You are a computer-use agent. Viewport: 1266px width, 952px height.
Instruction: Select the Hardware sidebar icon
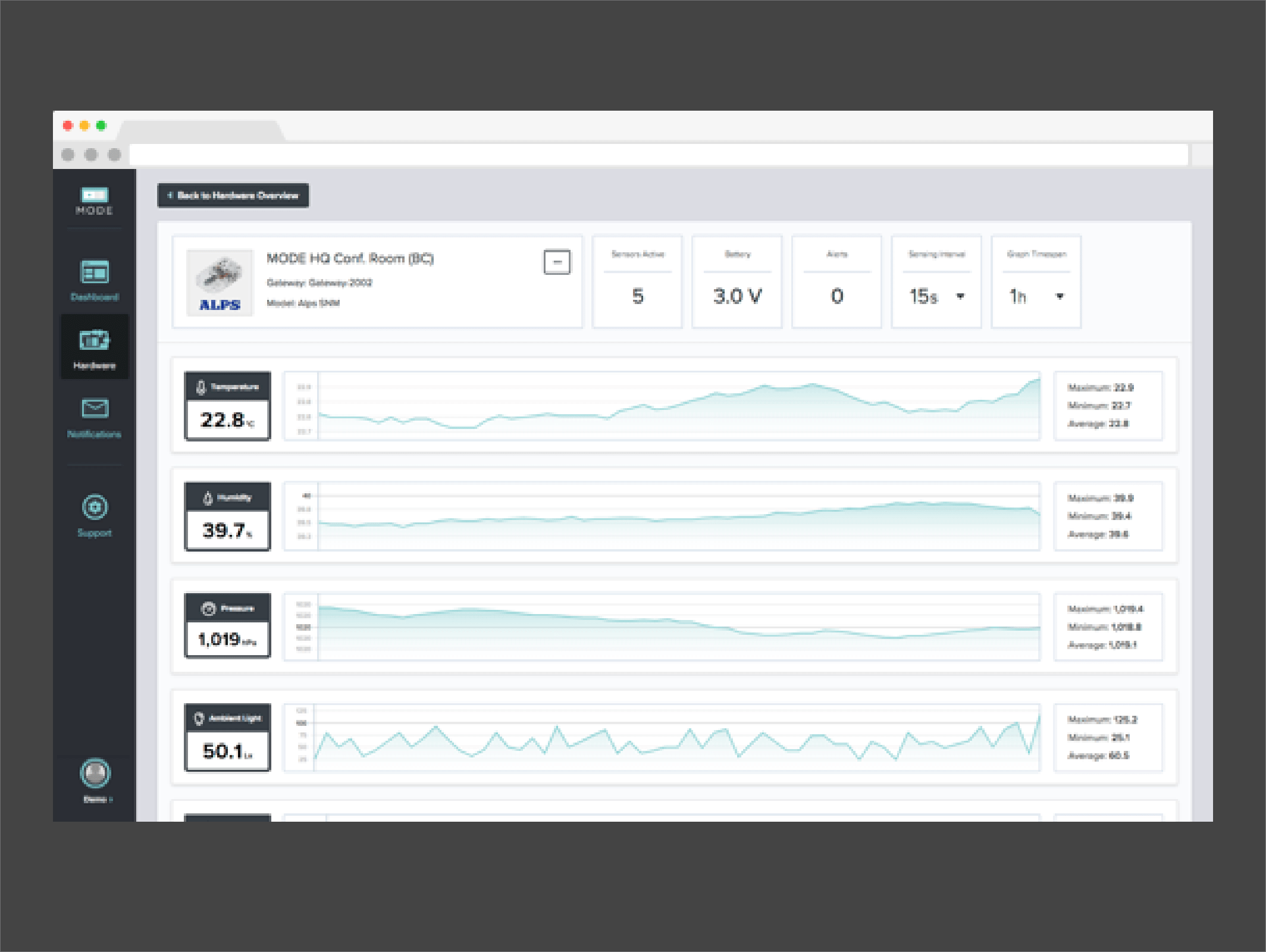pos(95,341)
